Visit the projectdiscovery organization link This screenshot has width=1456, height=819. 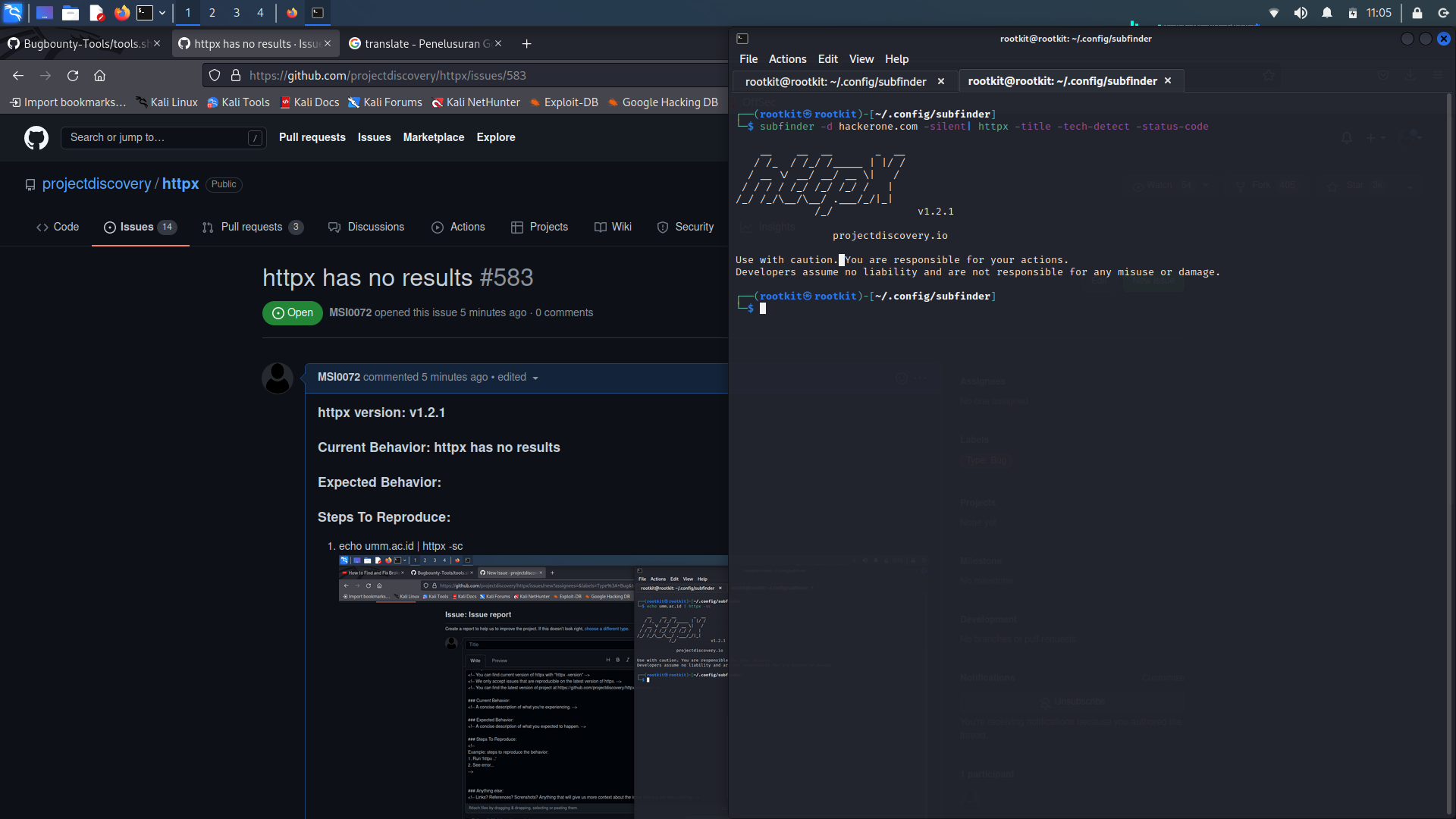click(98, 184)
